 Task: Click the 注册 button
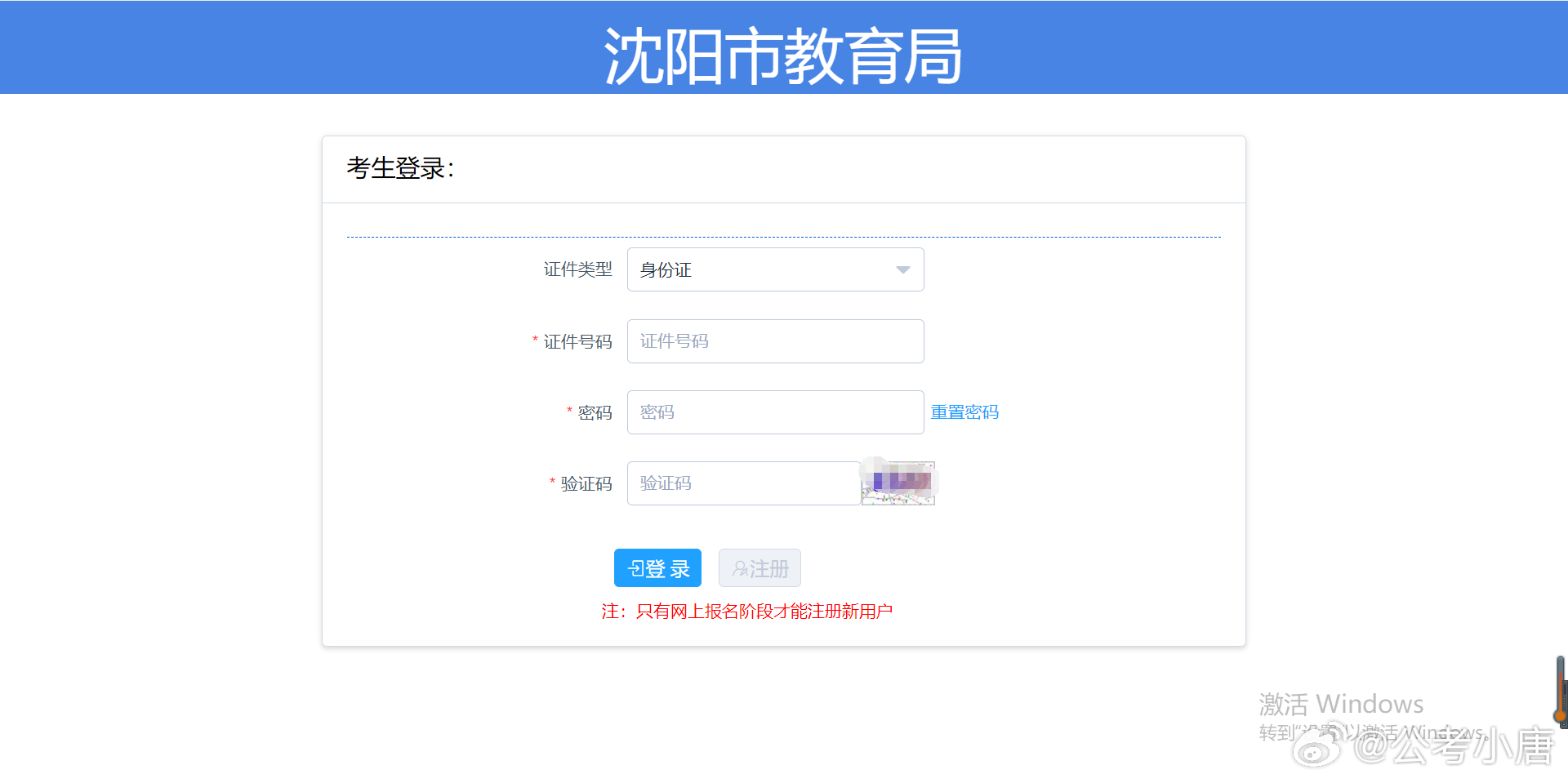point(759,568)
